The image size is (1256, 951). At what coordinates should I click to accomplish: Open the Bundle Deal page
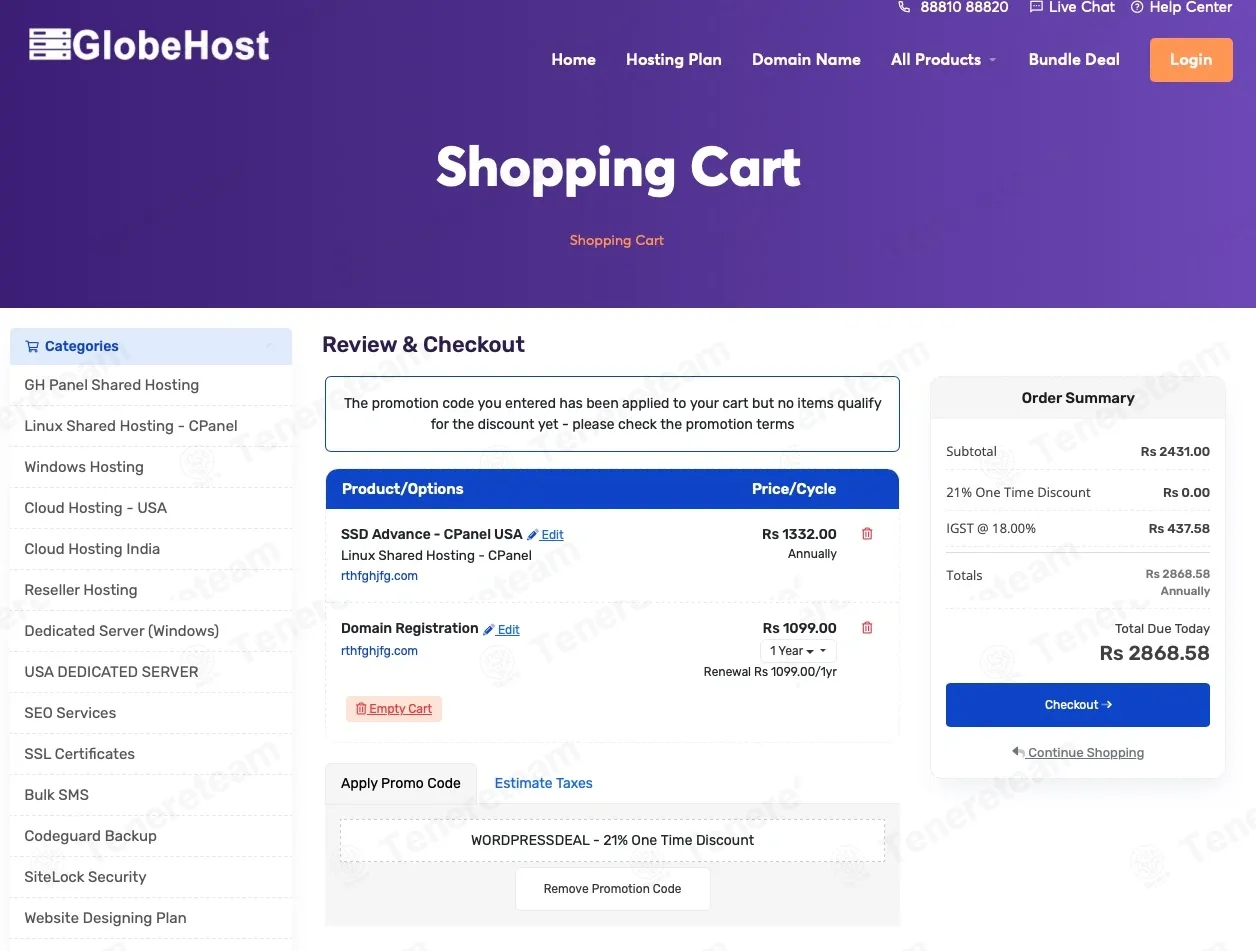pyautogui.click(x=1074, y=60)
